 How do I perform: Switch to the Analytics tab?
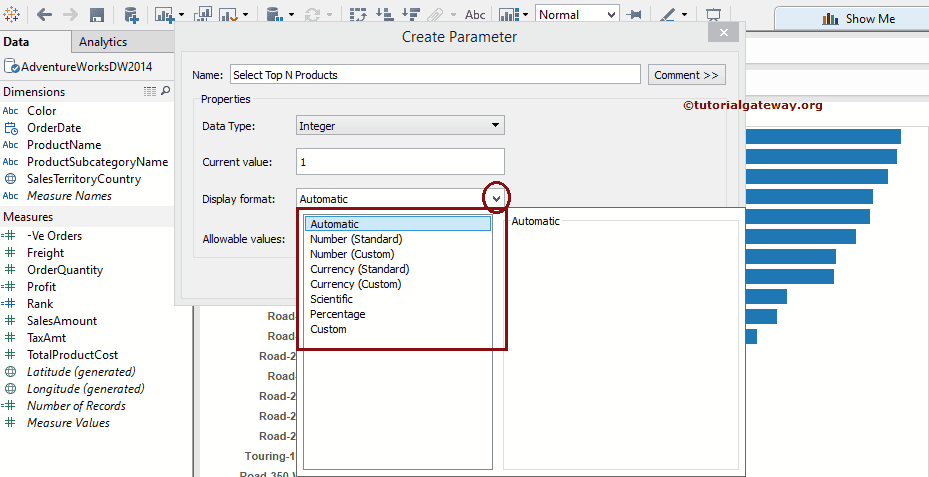[x=103, y=42]
